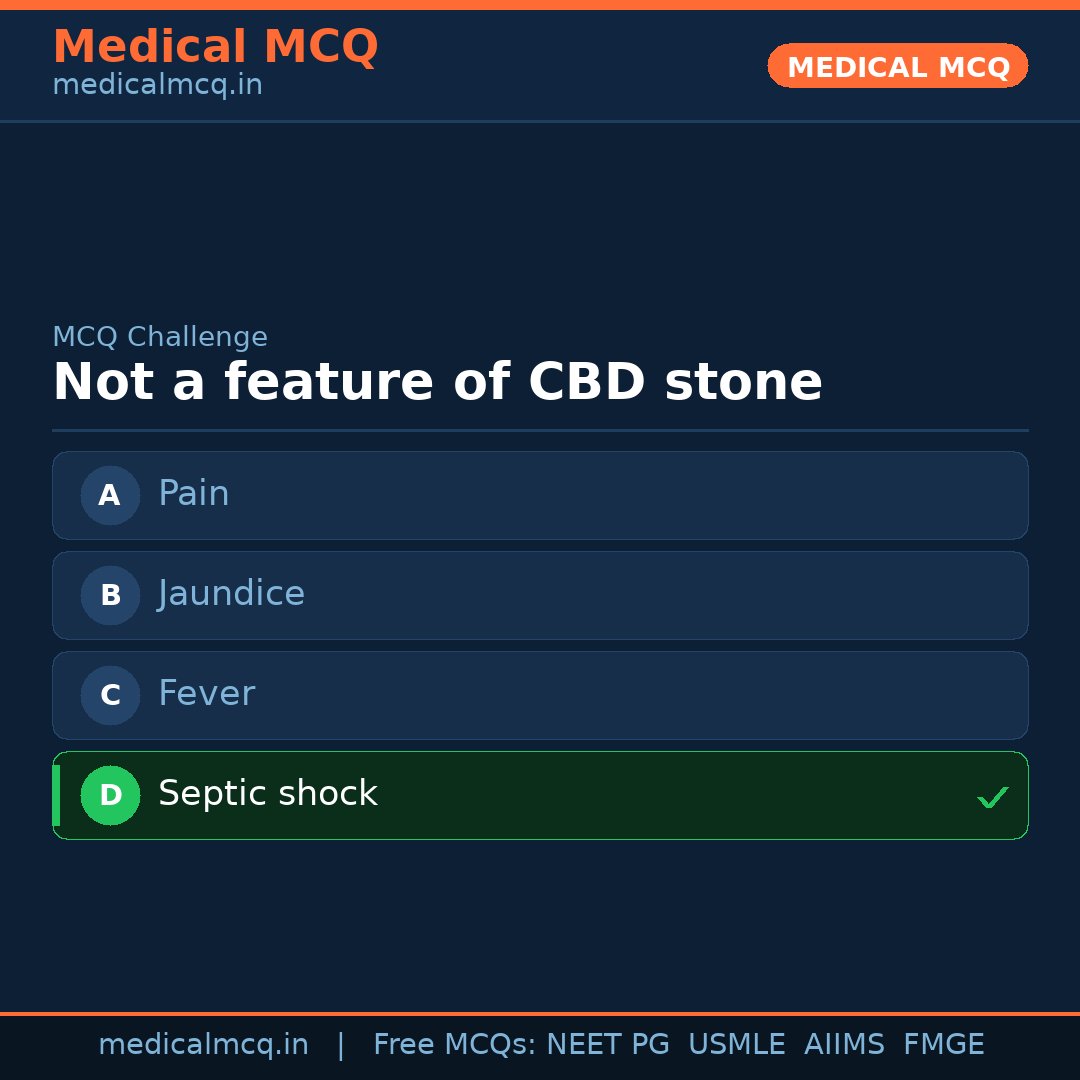Click the letter B circle icon

pyautogui.click(x=110, y=595)
